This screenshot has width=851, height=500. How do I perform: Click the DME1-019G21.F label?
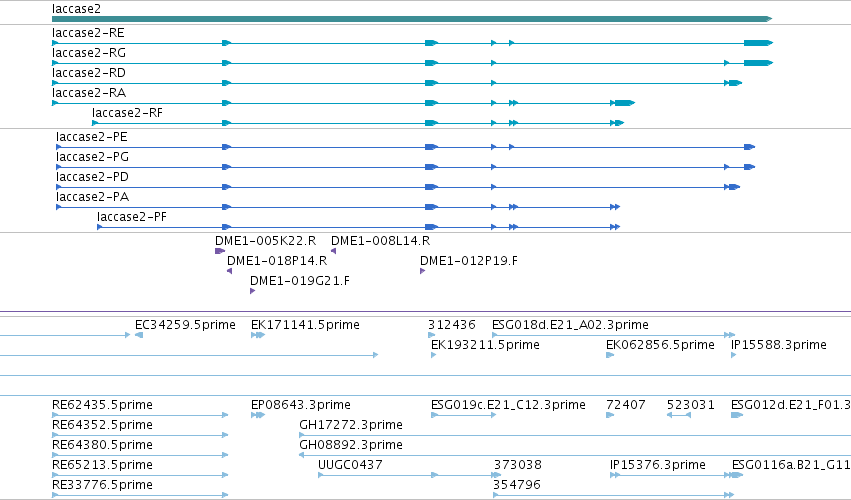pyautogui.click(x=300, y=281)
